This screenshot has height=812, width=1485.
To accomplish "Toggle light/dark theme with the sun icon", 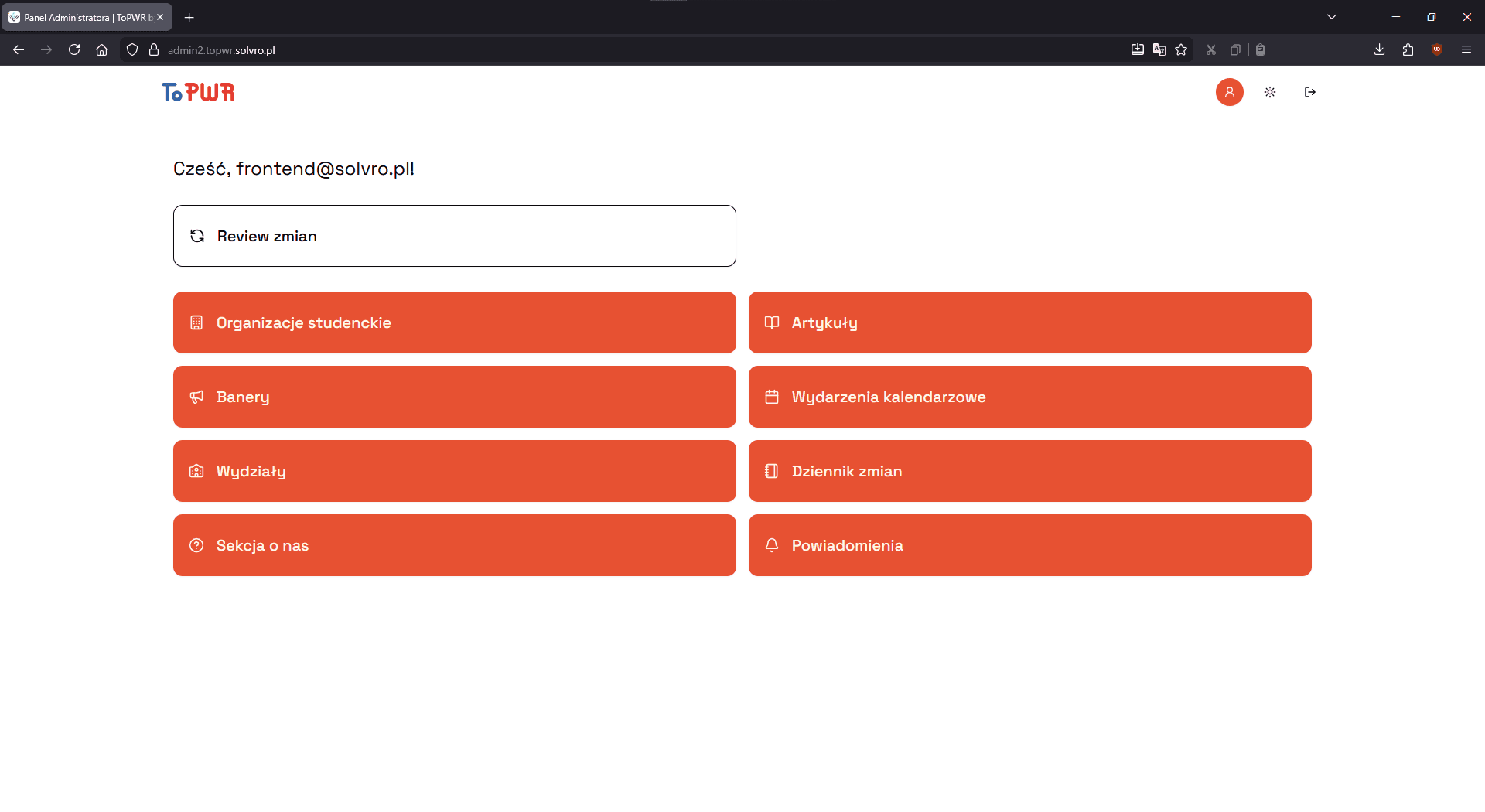I will tap(1269, 92).
